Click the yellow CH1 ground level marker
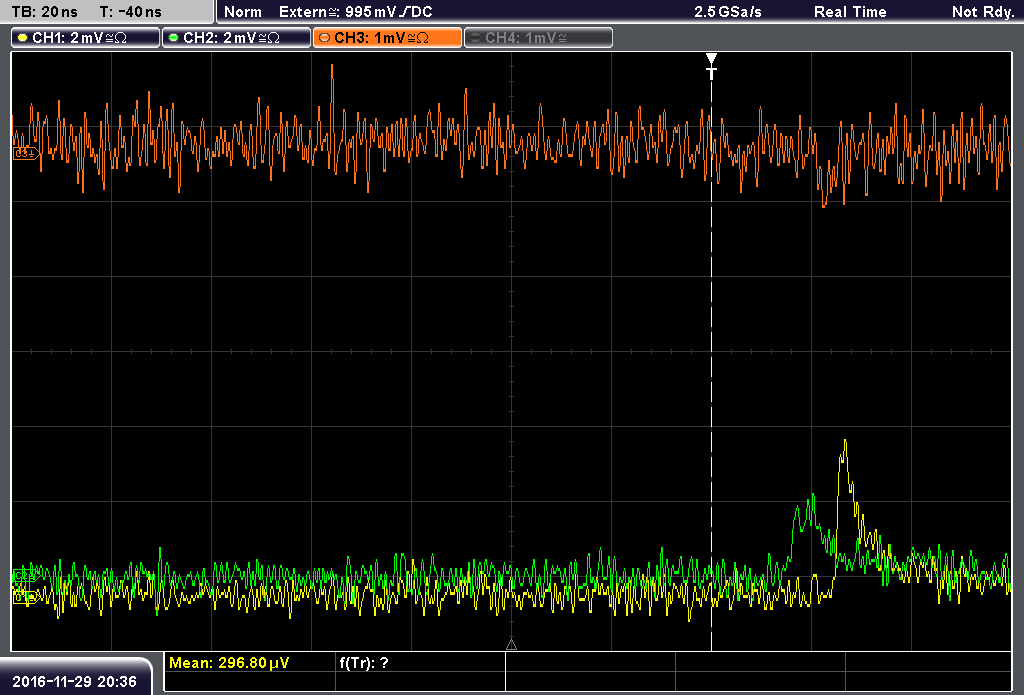Viewport: 1024px width, 695px height. point(26,597)
